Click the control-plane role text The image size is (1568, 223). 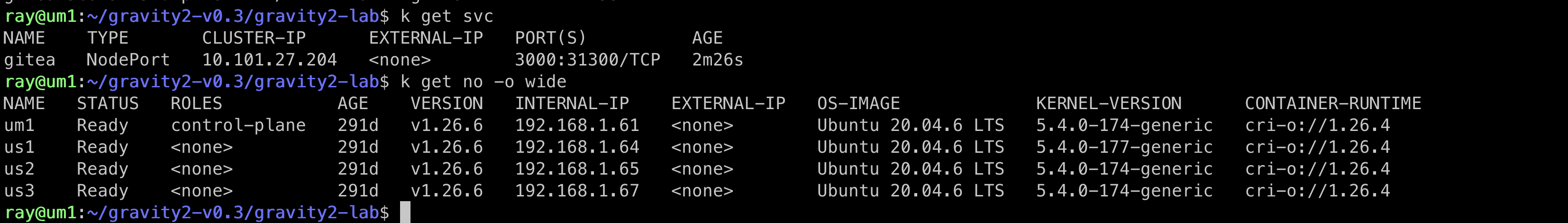[x=238, y=126]
